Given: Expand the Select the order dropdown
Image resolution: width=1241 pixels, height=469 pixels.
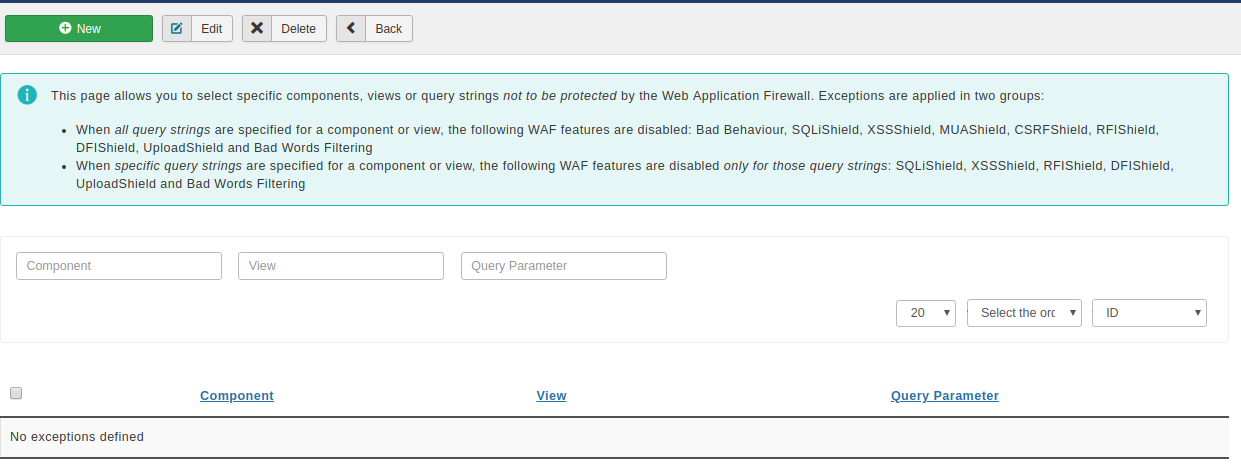Looking at the screenshot, I should [1025, 313].
